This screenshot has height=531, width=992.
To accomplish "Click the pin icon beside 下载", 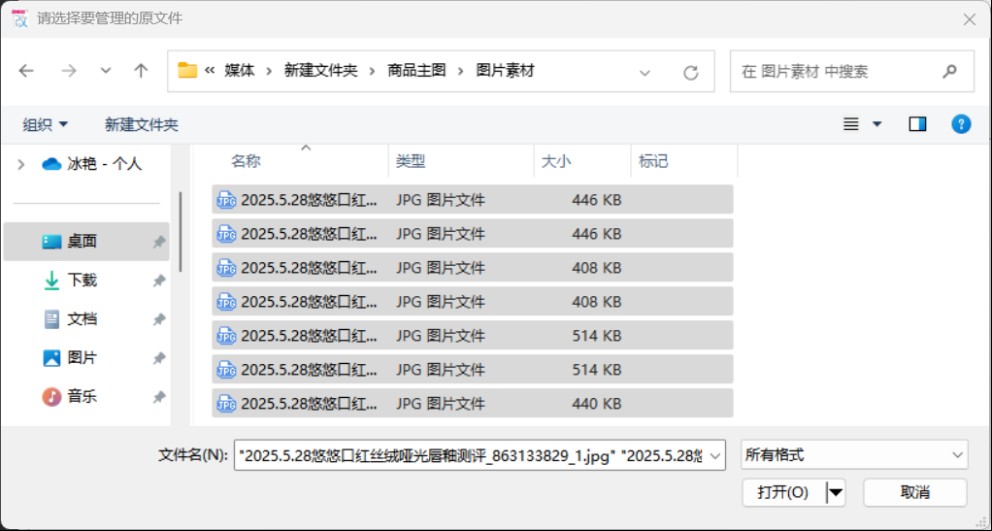I will tap(159, 280).
